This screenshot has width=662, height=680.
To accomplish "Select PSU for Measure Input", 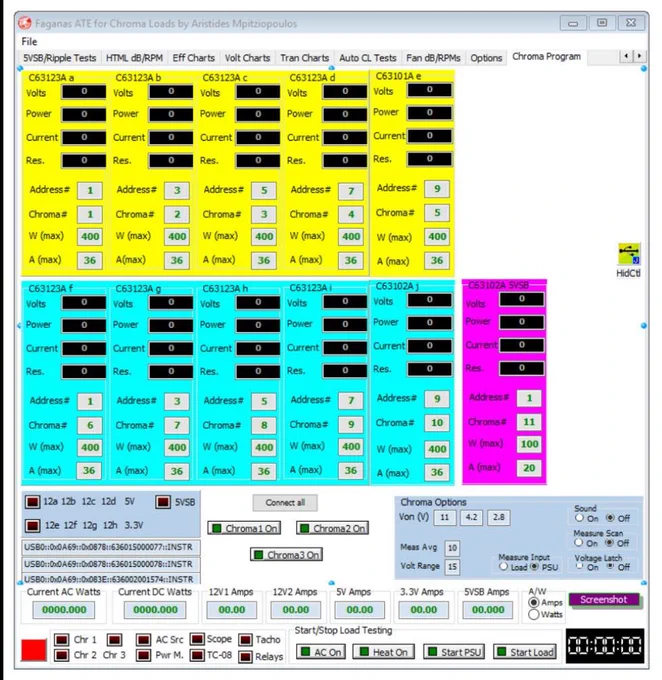I will 534,566.
